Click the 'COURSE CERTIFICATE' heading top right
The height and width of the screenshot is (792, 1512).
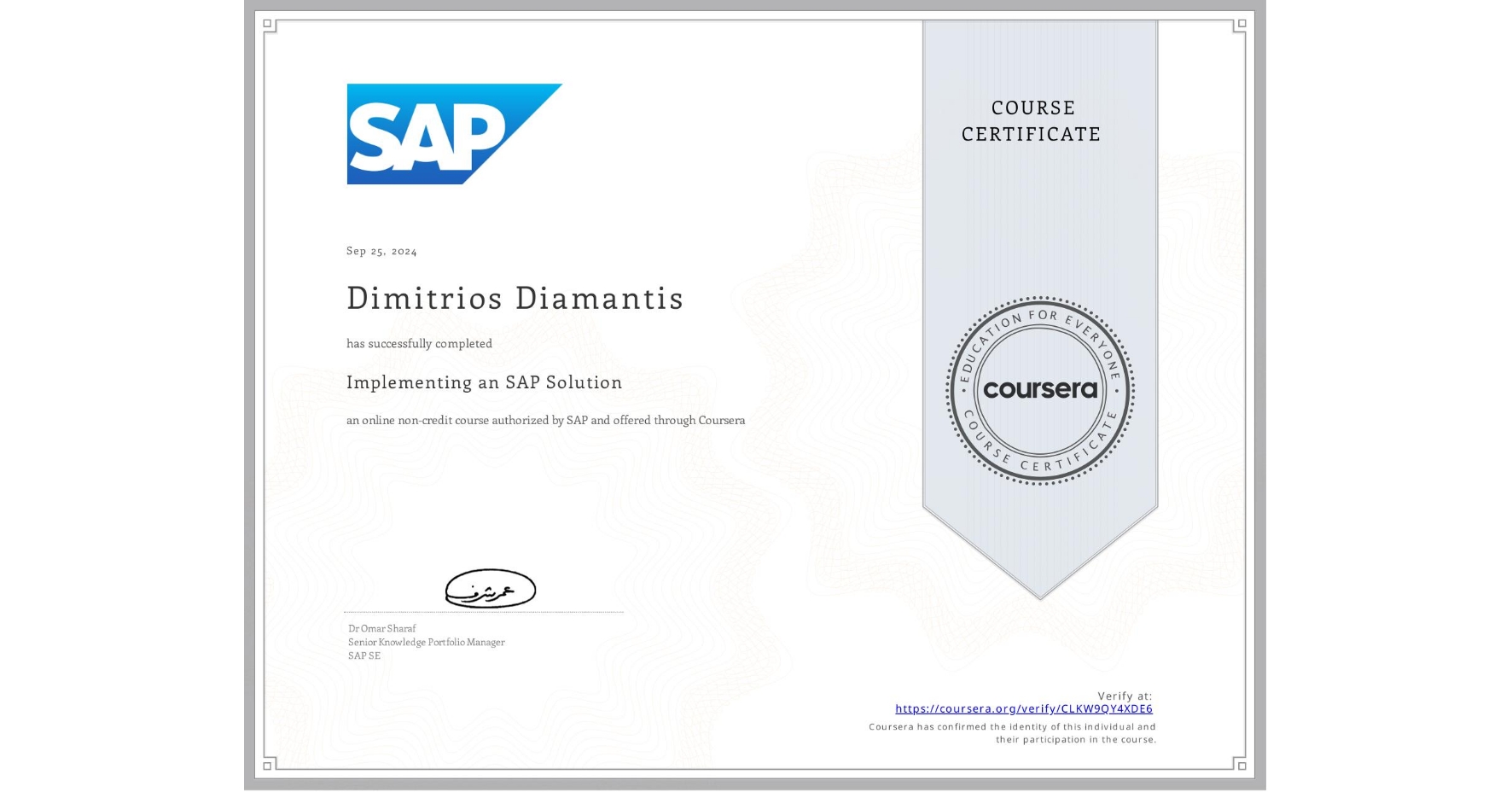pos(1029,120)
